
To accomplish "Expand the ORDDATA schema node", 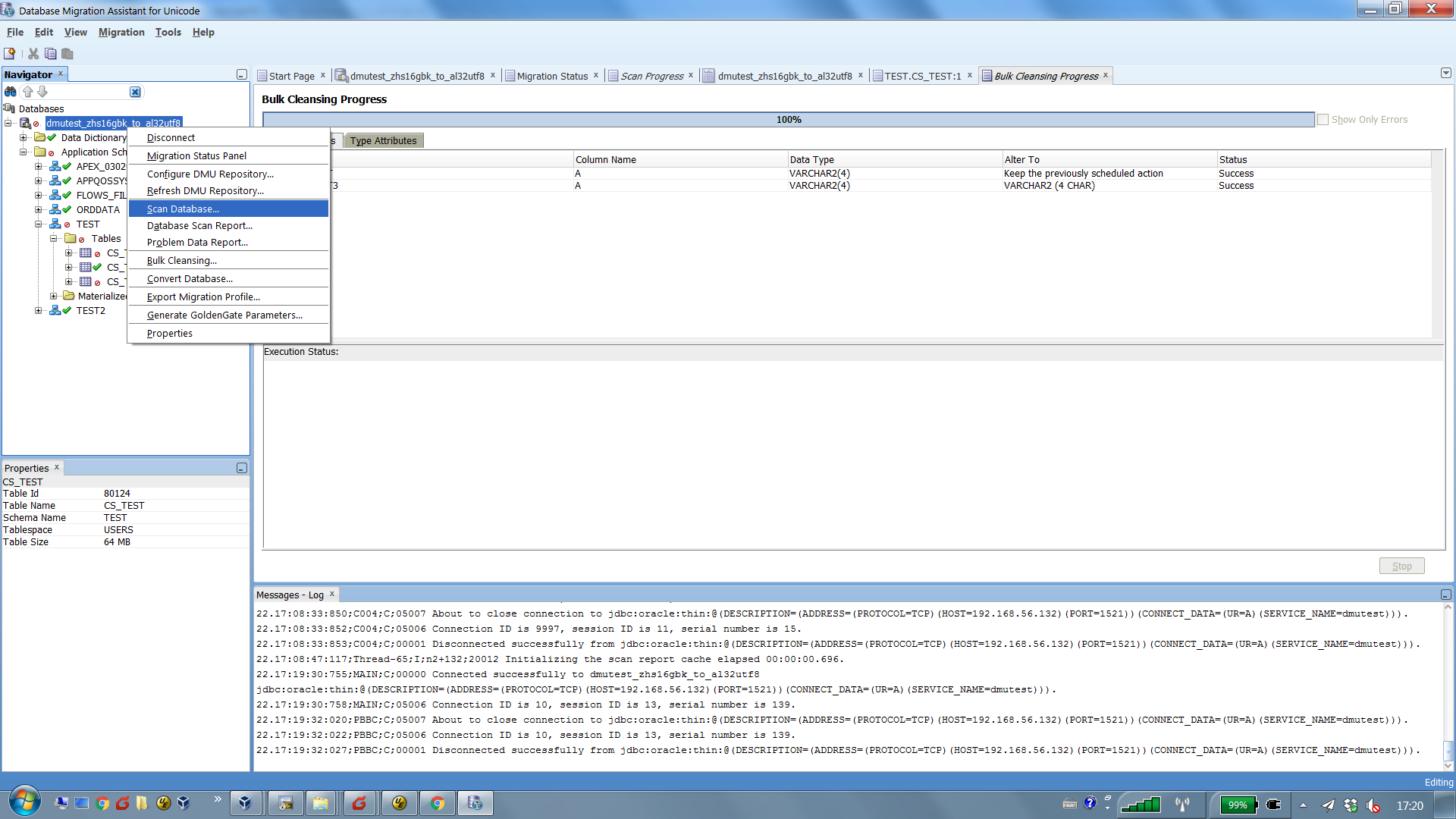I will pos(39,209).
